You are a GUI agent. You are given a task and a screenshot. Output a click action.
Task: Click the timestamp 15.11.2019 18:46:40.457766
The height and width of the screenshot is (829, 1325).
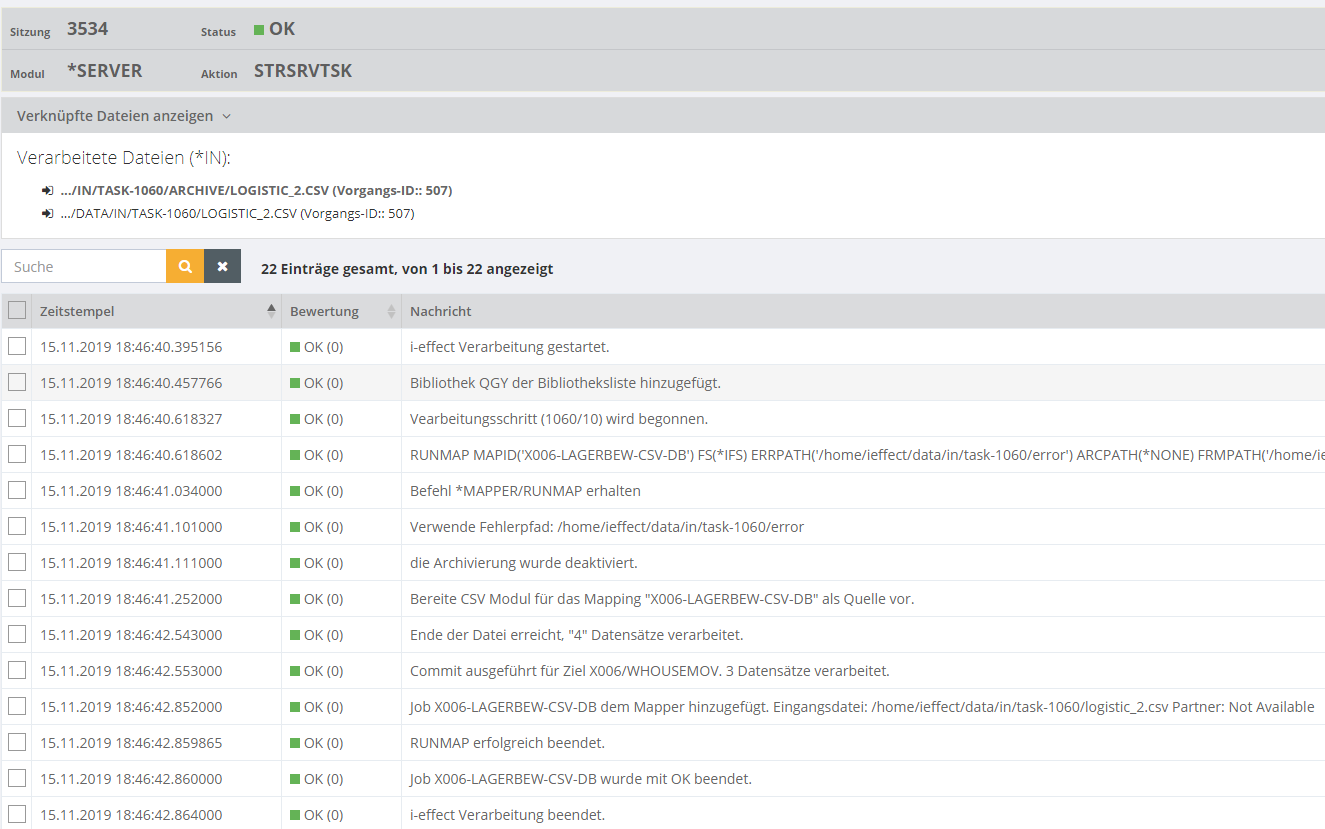[131, 383]
